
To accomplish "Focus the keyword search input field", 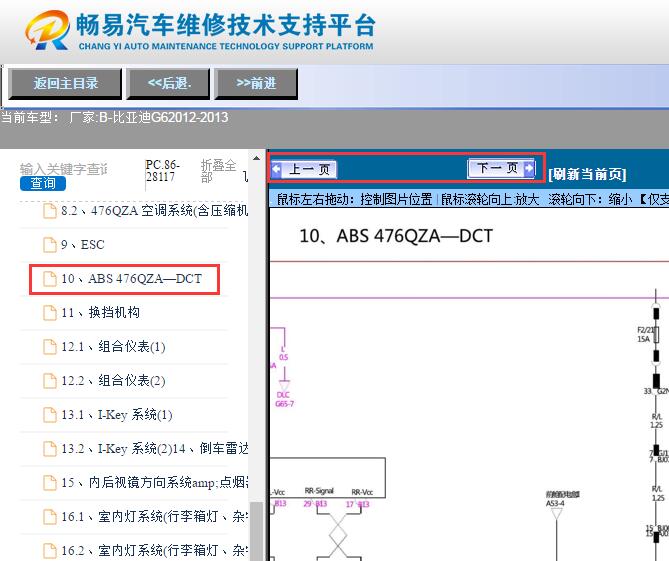I will [64, 169].
